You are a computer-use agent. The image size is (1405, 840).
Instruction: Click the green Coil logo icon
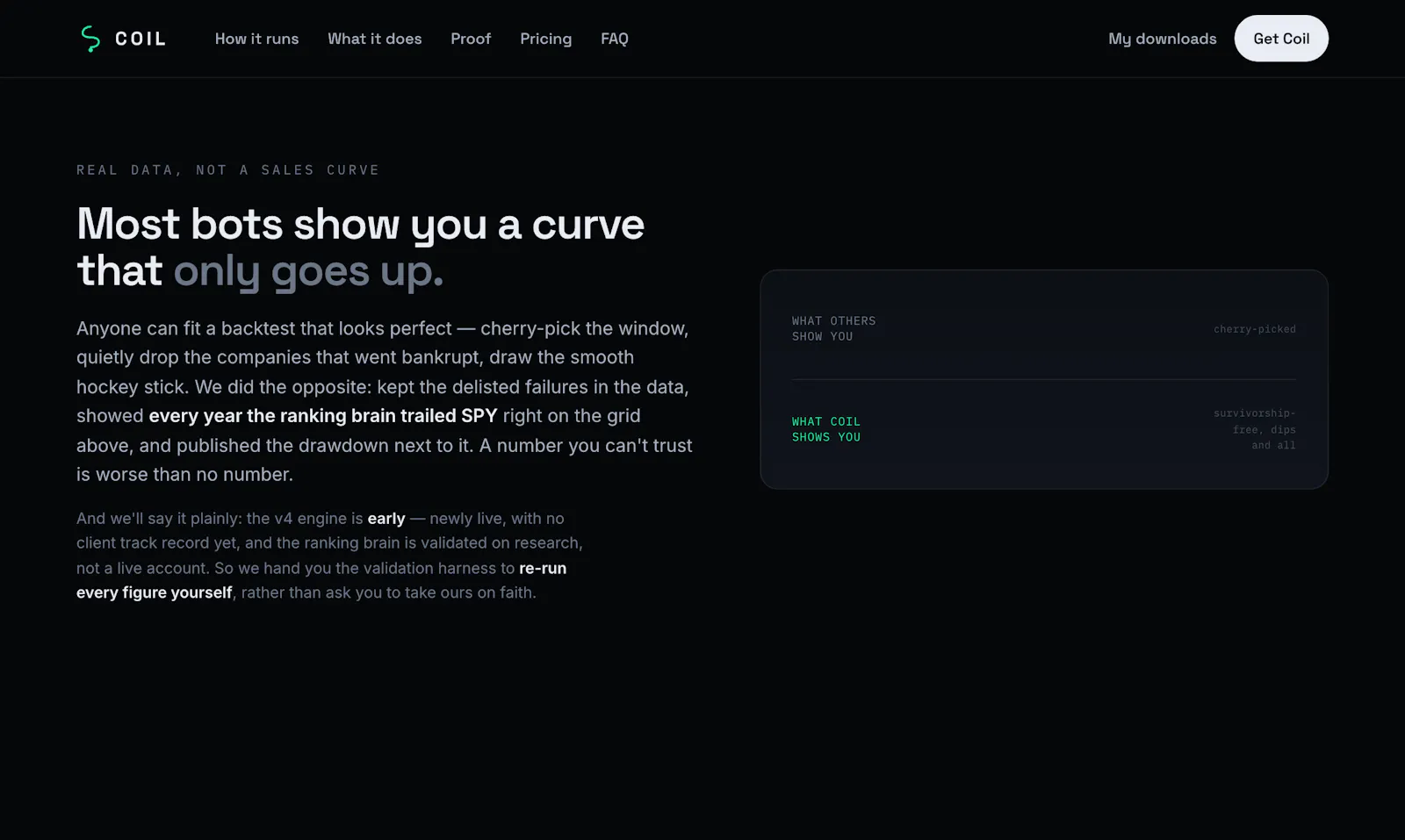90,39
